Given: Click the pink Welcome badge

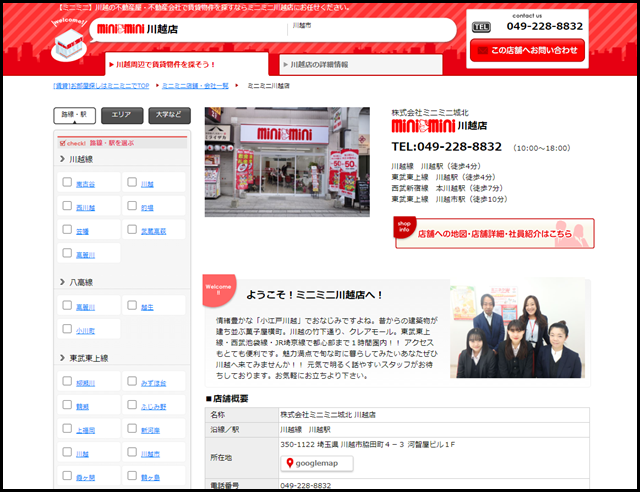Looking at the screenshot, I should [219, 290].
